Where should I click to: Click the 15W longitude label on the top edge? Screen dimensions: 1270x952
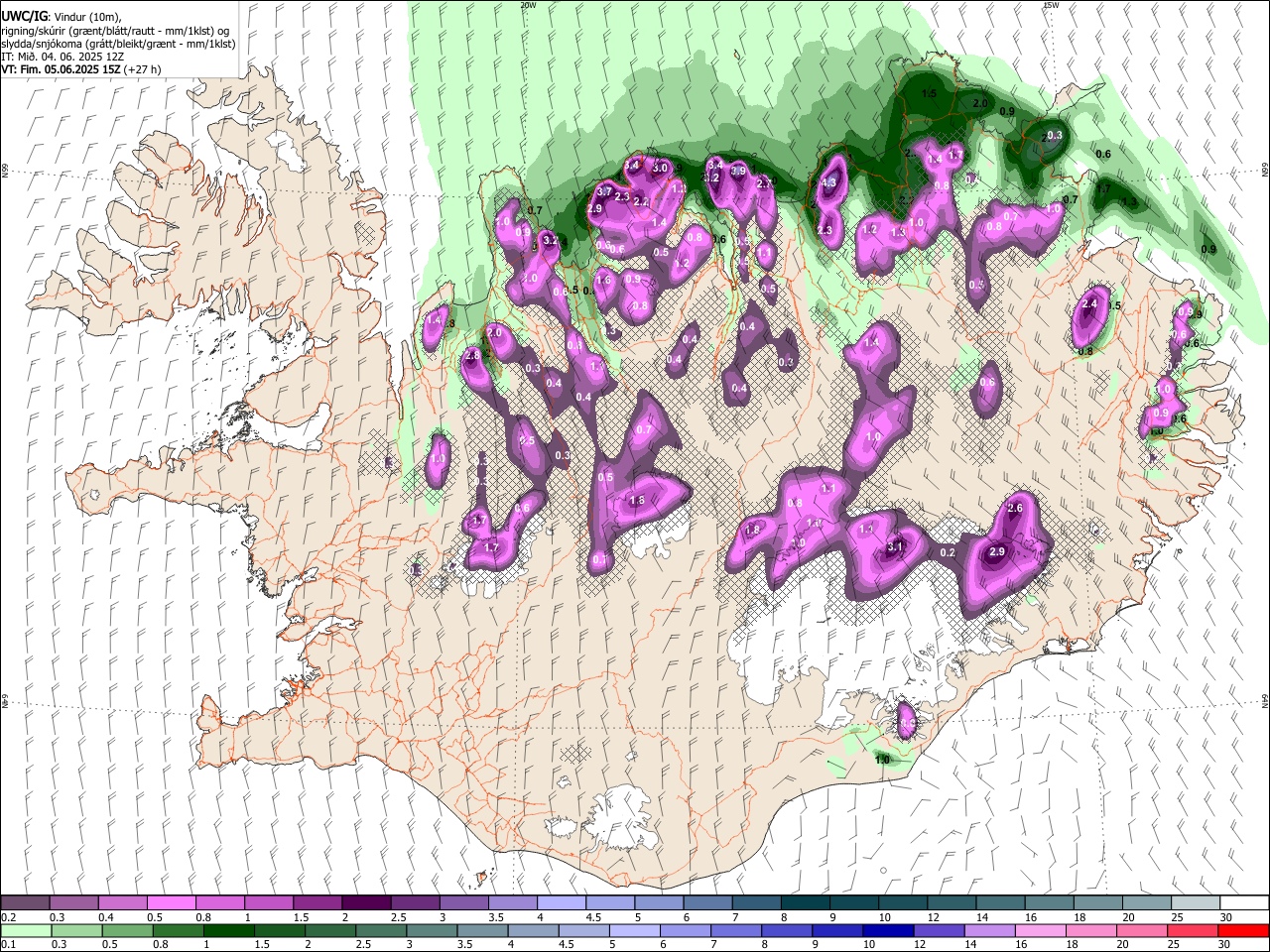click(1051, 5)
